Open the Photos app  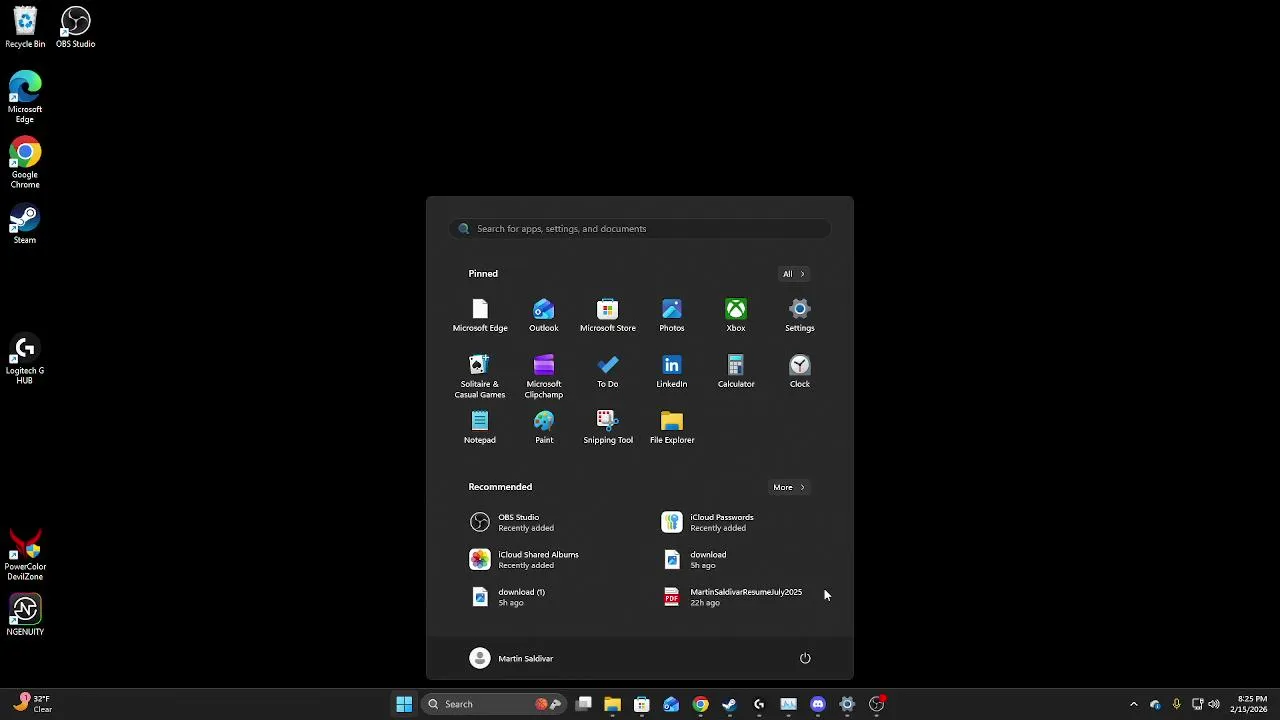(x=672, y=316)
